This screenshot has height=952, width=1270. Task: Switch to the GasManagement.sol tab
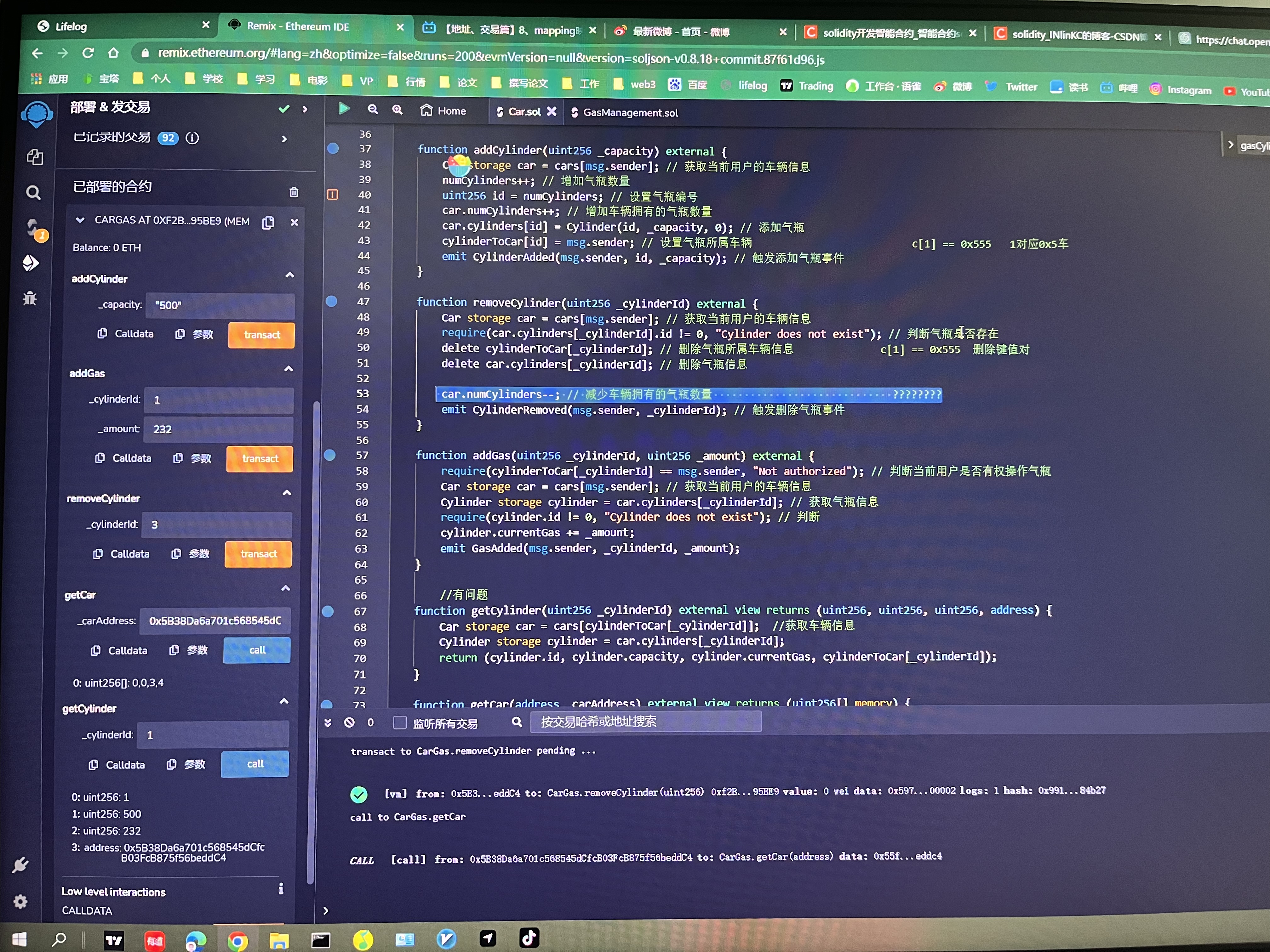click(x=624, y=113)
